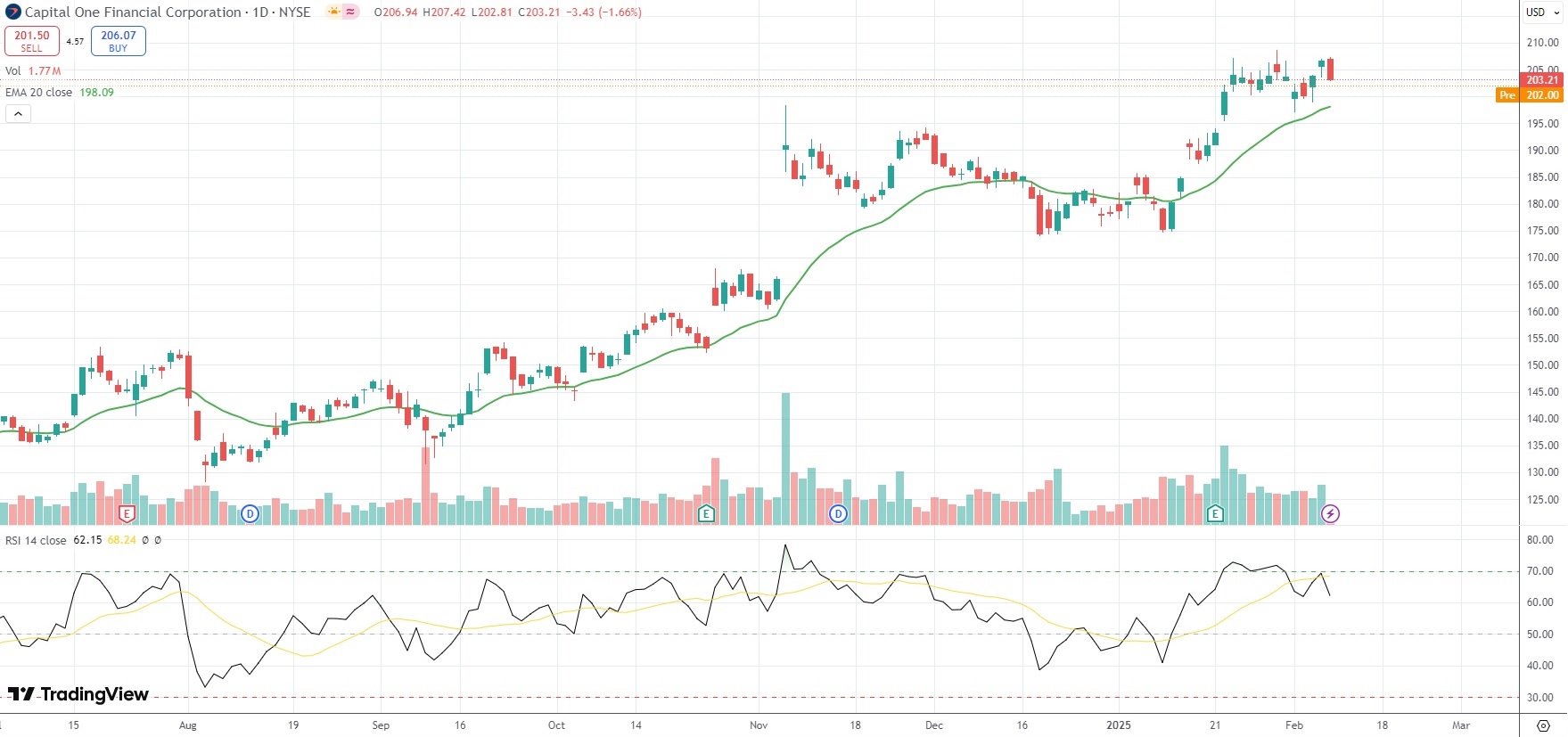This screenshot has height=737, width=1568.
Task: Open the November dividend D marker
Action: (x=838, y=513)
